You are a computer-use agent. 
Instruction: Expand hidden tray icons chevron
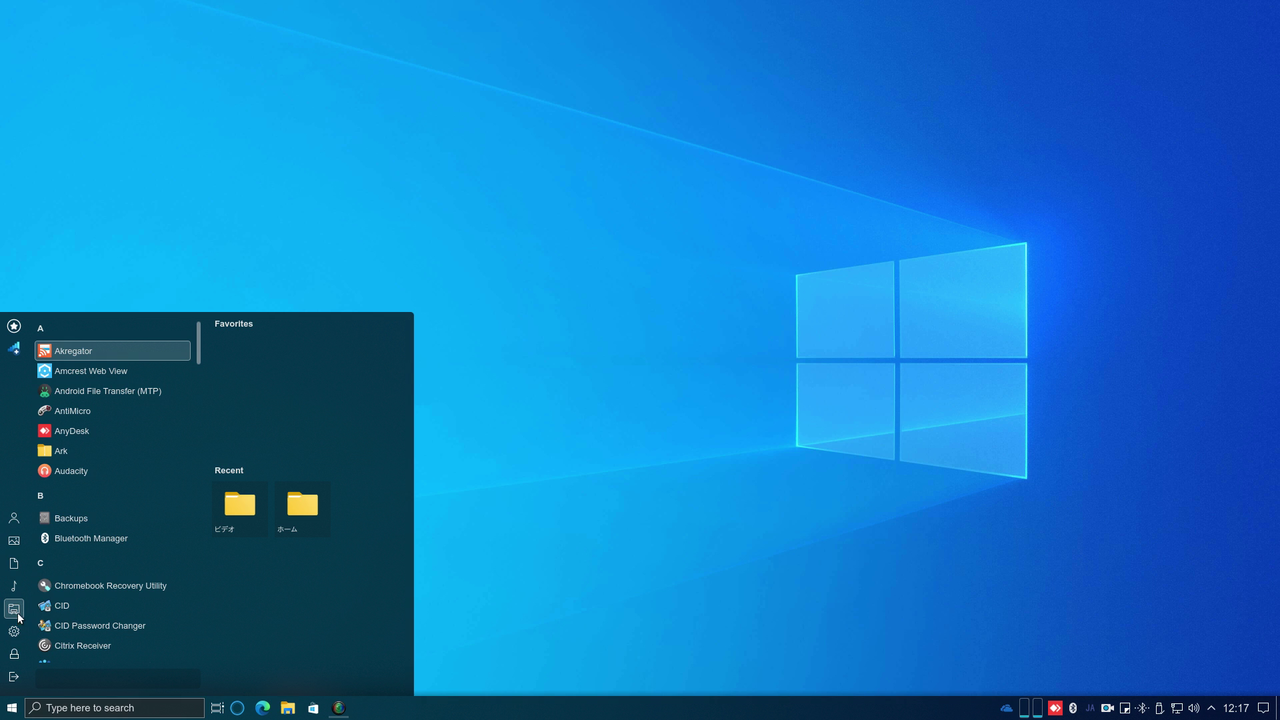(1211, 708)
